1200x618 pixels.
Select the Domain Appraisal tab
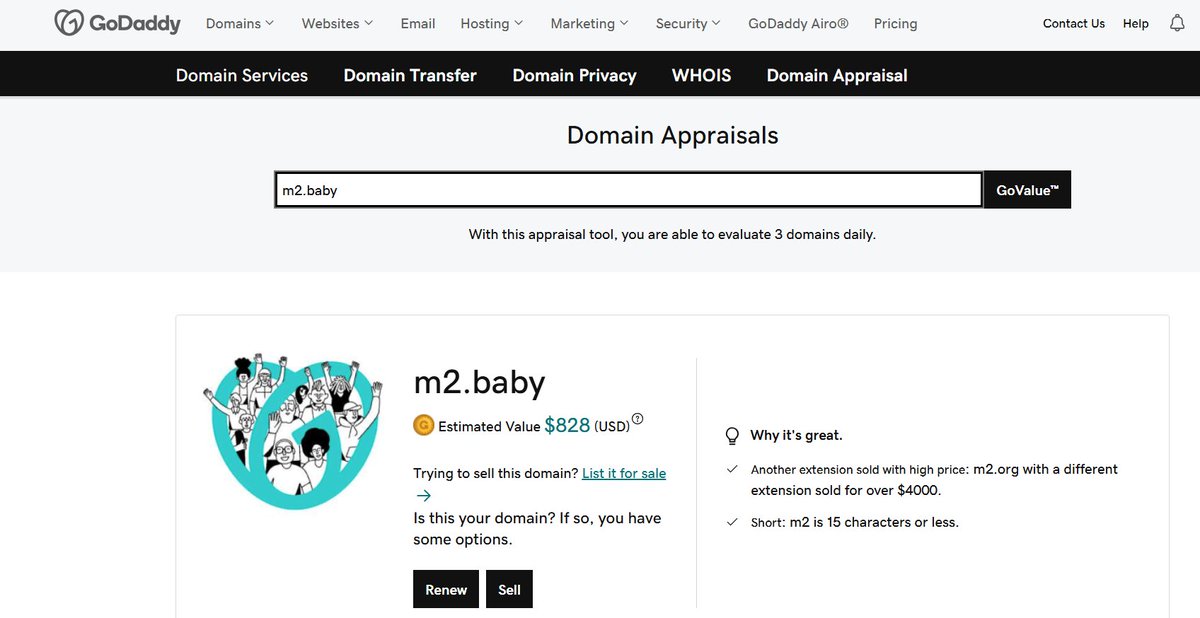click(837, 75)
